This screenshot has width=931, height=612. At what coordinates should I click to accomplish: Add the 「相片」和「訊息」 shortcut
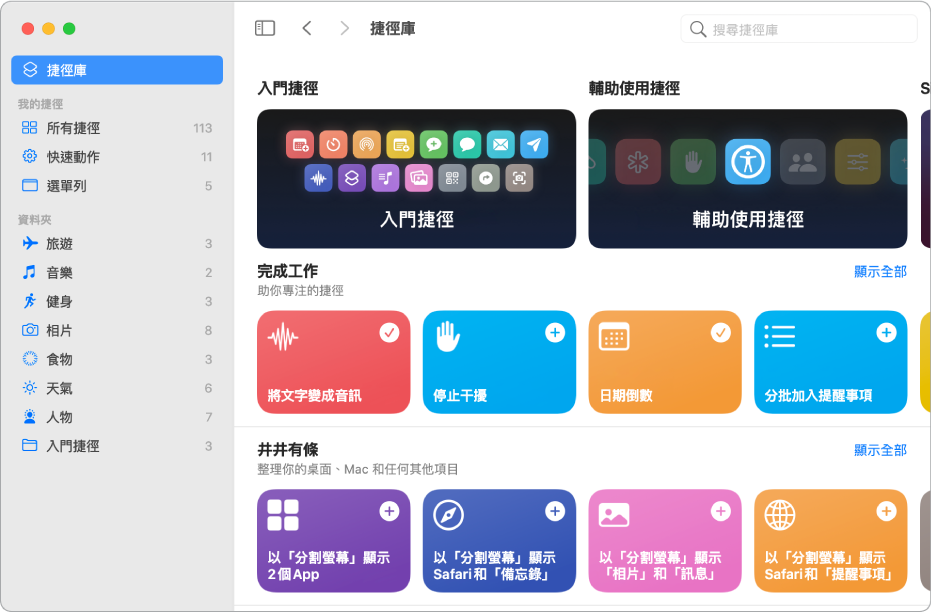(721, 511)
